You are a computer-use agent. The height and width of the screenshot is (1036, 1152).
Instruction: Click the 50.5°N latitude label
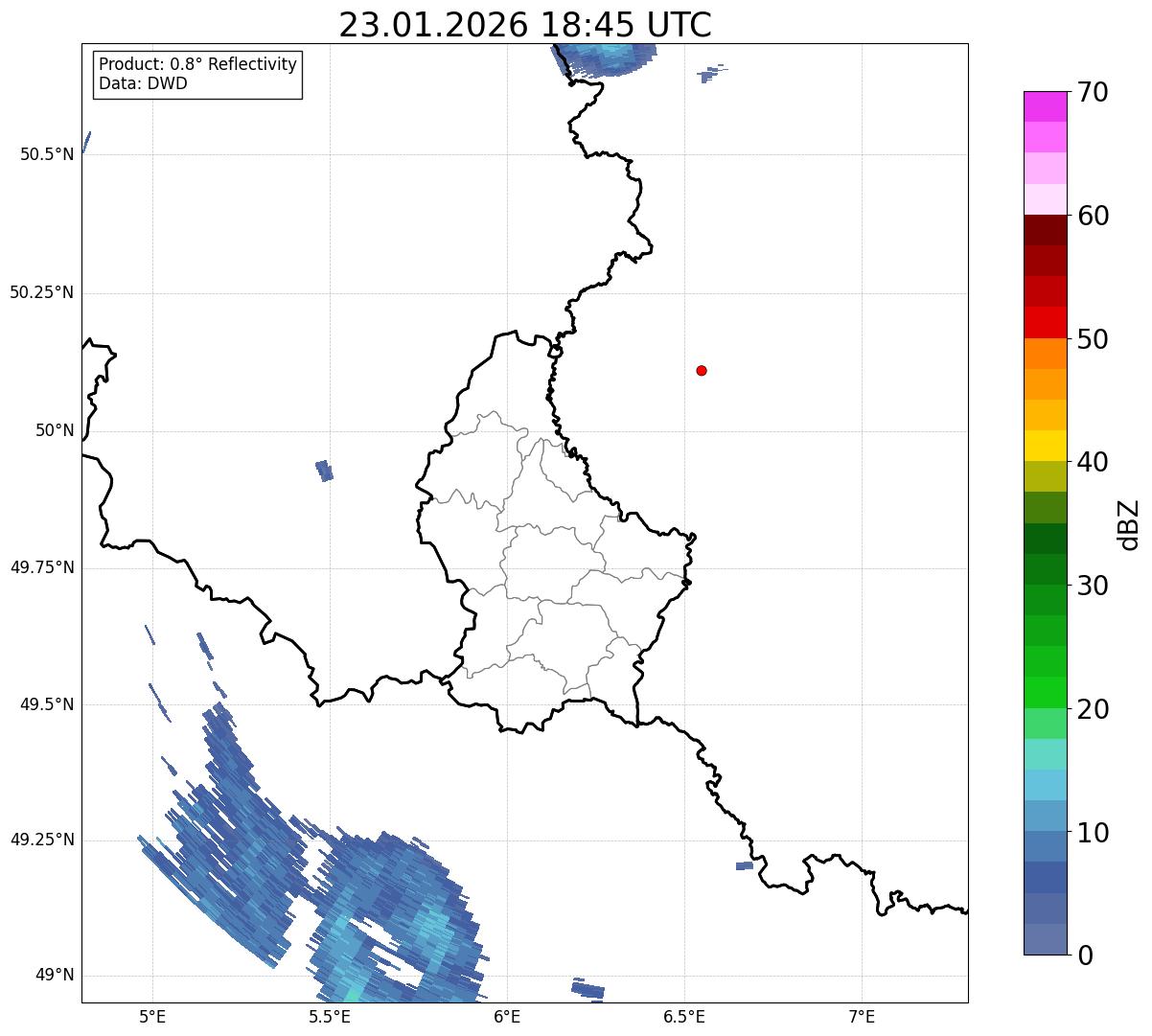(x=47, y=154)
